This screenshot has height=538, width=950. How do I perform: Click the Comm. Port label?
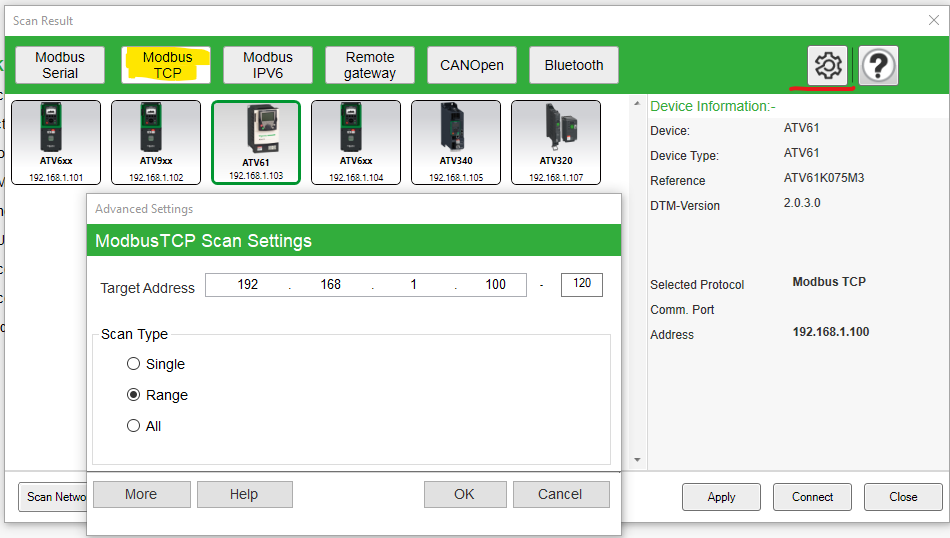tap(682, 310)
